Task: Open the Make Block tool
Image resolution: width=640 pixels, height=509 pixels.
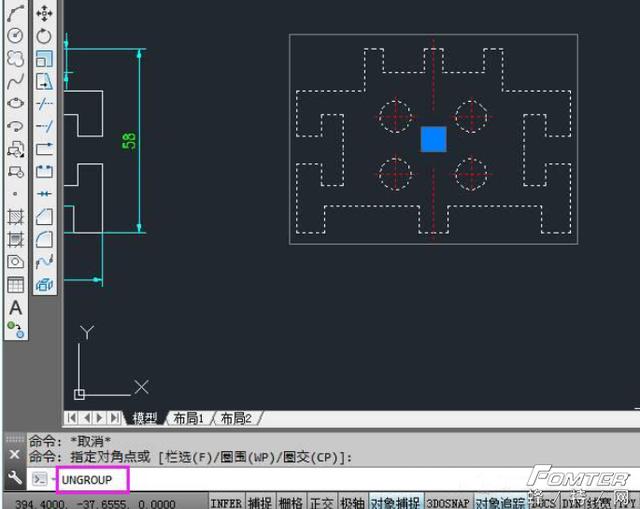Action: [16, 171]
